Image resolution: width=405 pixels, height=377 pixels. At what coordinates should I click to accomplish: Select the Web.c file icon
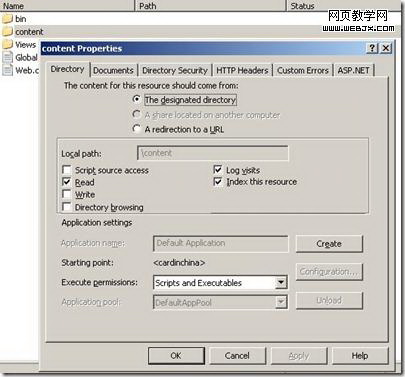pyautogui.click(x=7, y=70)
